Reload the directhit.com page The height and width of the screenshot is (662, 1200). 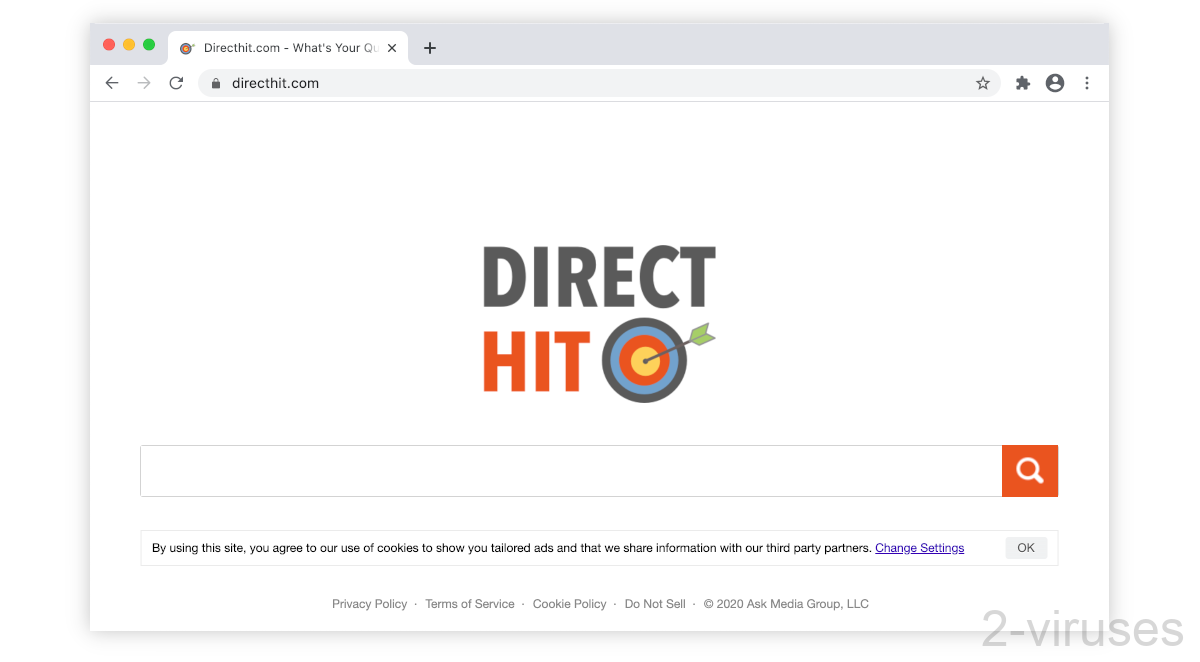pyautogui.click(x=176, y=83)
